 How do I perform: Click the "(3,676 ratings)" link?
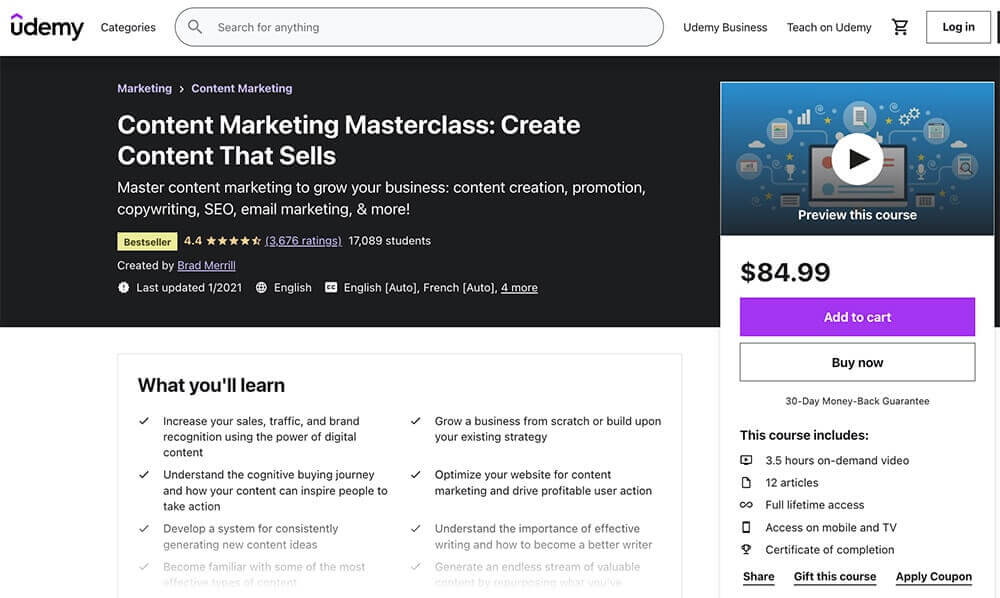coord(303,240)
